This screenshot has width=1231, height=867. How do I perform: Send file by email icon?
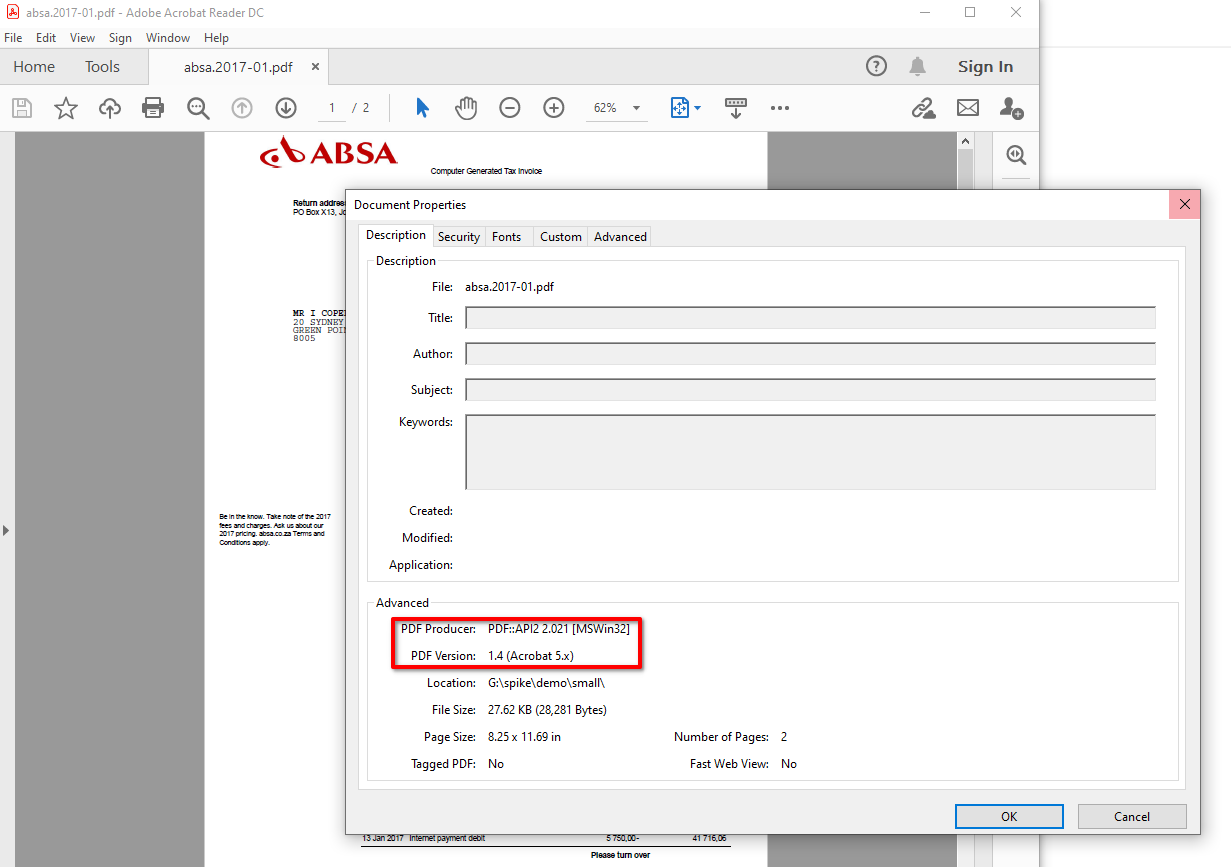tap(968, 108)
